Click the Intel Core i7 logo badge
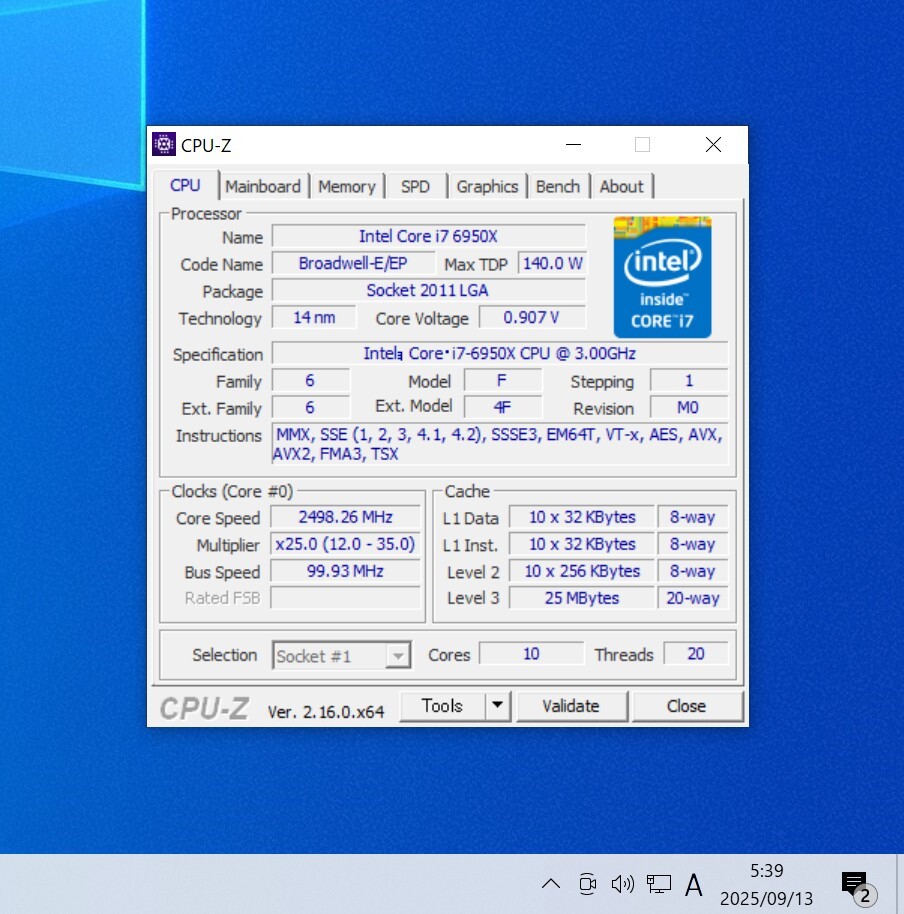 pyautogui.click(x=661, y=277)
